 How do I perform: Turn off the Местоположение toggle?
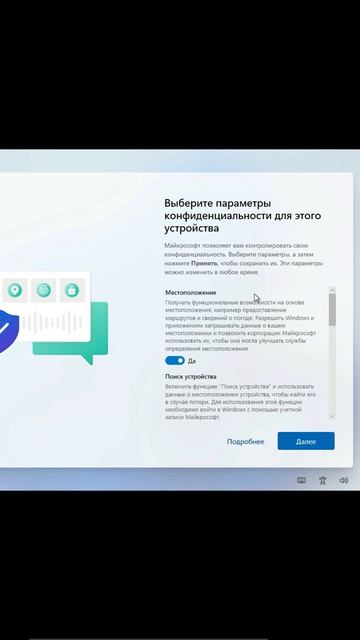(175, 360)
